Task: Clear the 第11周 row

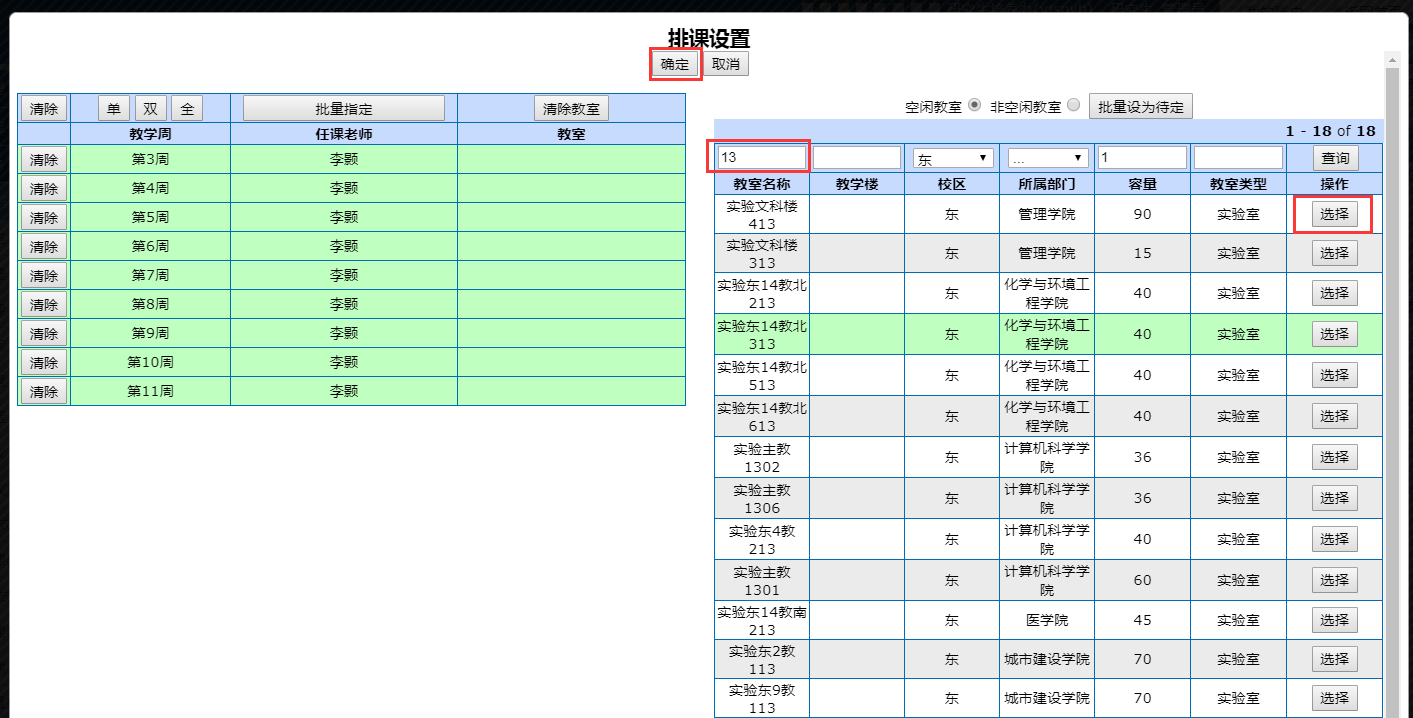Action: (x=44, y=391)
